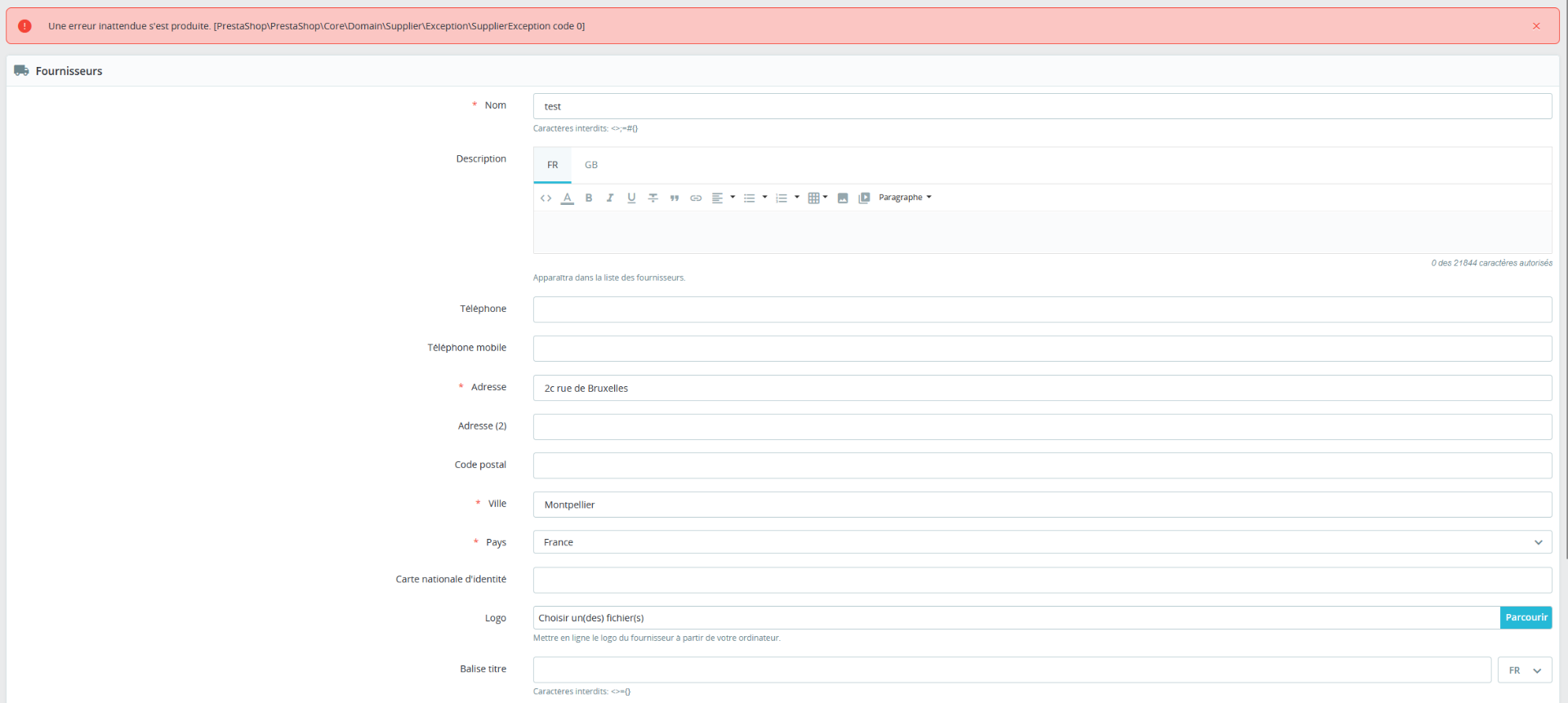Toggle bold formatting in the Description editor
Screen dimensions: 1568x703
(588, 198)
